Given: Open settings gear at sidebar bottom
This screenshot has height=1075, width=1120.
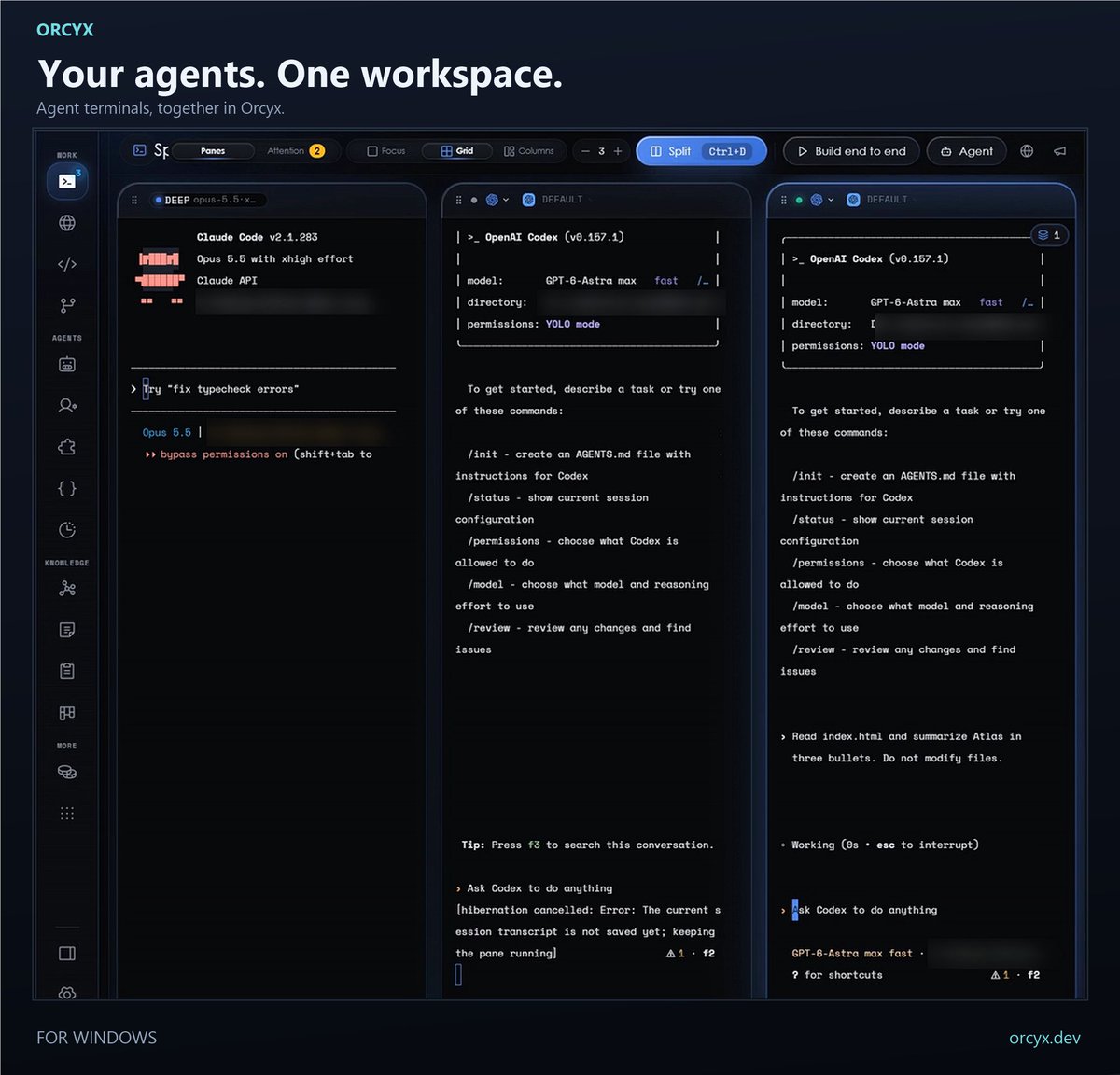Looking at the screenshot, I should 67,993.
